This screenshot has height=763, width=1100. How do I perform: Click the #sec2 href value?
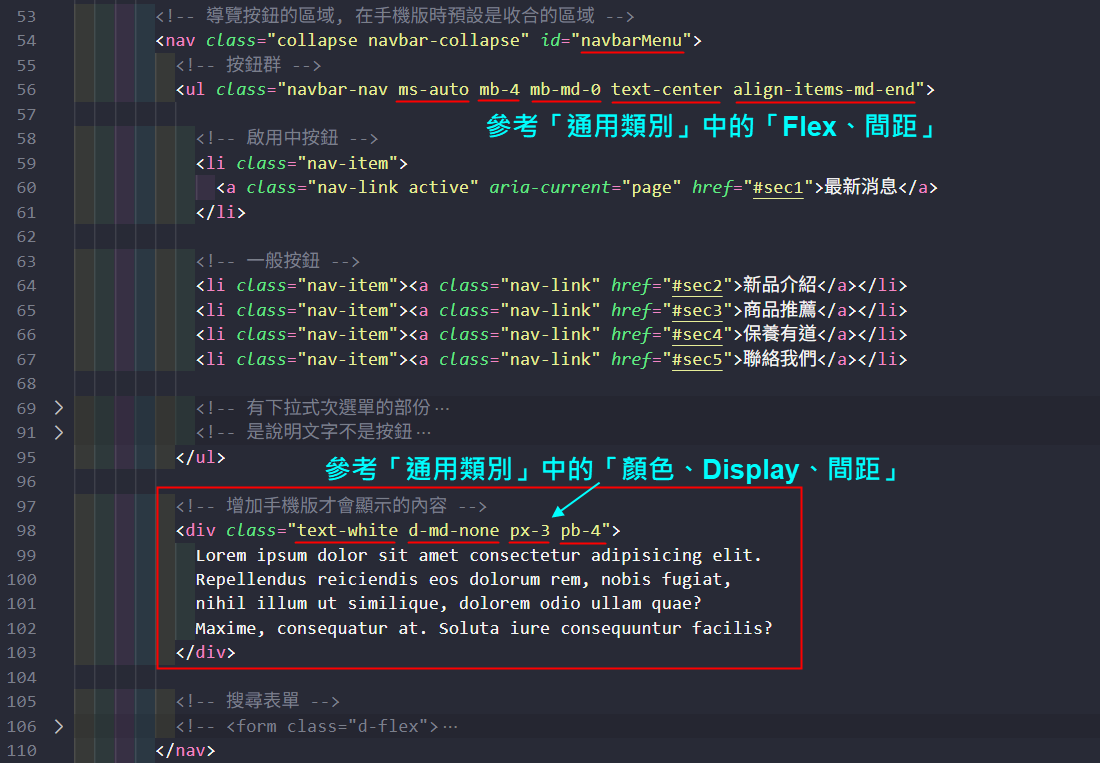[696, 285]
